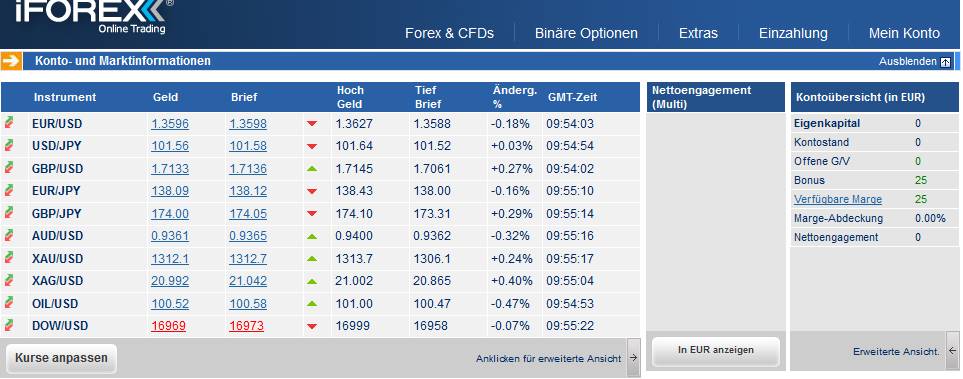
Task: Click the trade icon beside GBP/USD
Action: point(9,168)
